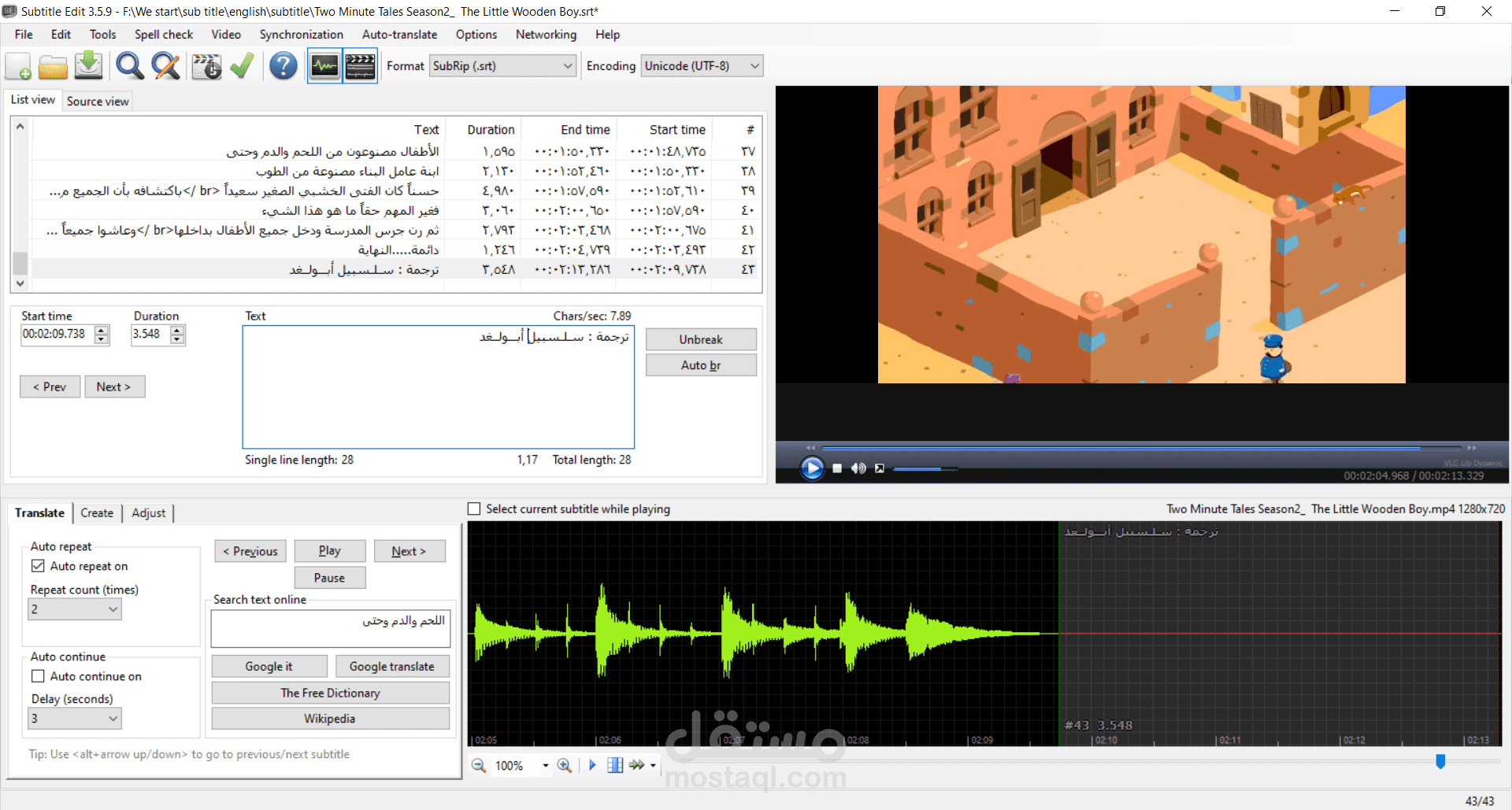
Task: Click the subtitle Text edit box
Action: pyautogui.click(x=439, y=387)
